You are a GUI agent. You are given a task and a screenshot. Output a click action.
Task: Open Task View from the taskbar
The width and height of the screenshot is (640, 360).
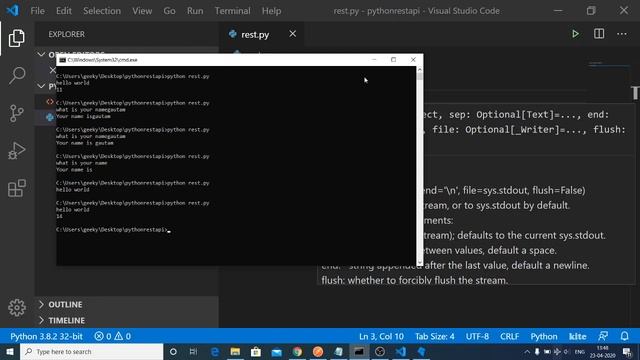click(193, 351)
